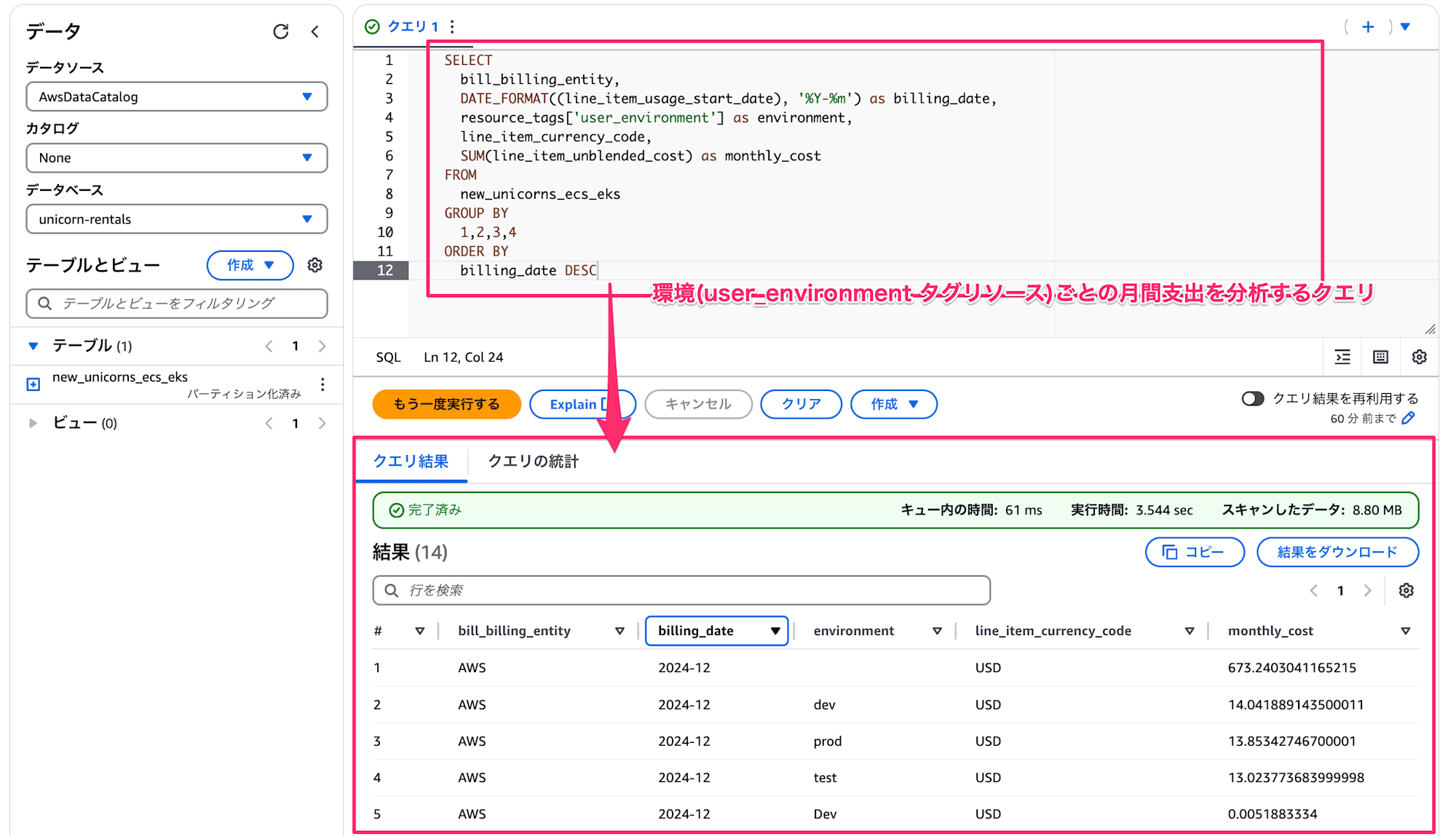
Task: Add a new query tab
Action: click(x=1368, y=27)
